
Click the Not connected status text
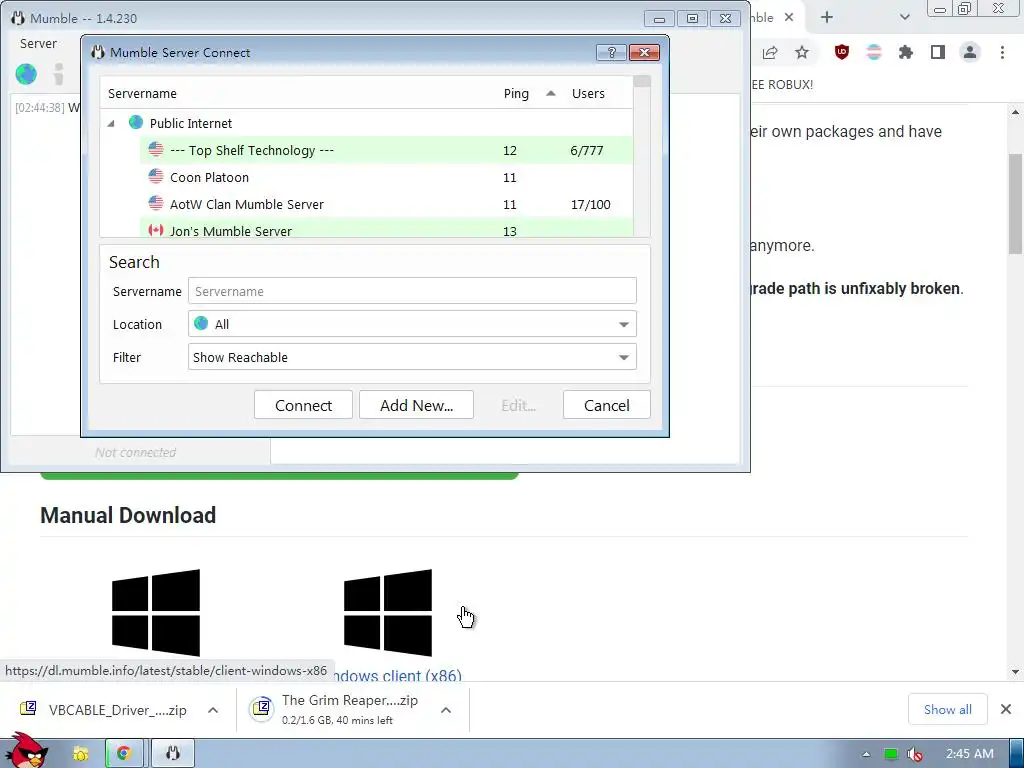[x=135, y=453]
